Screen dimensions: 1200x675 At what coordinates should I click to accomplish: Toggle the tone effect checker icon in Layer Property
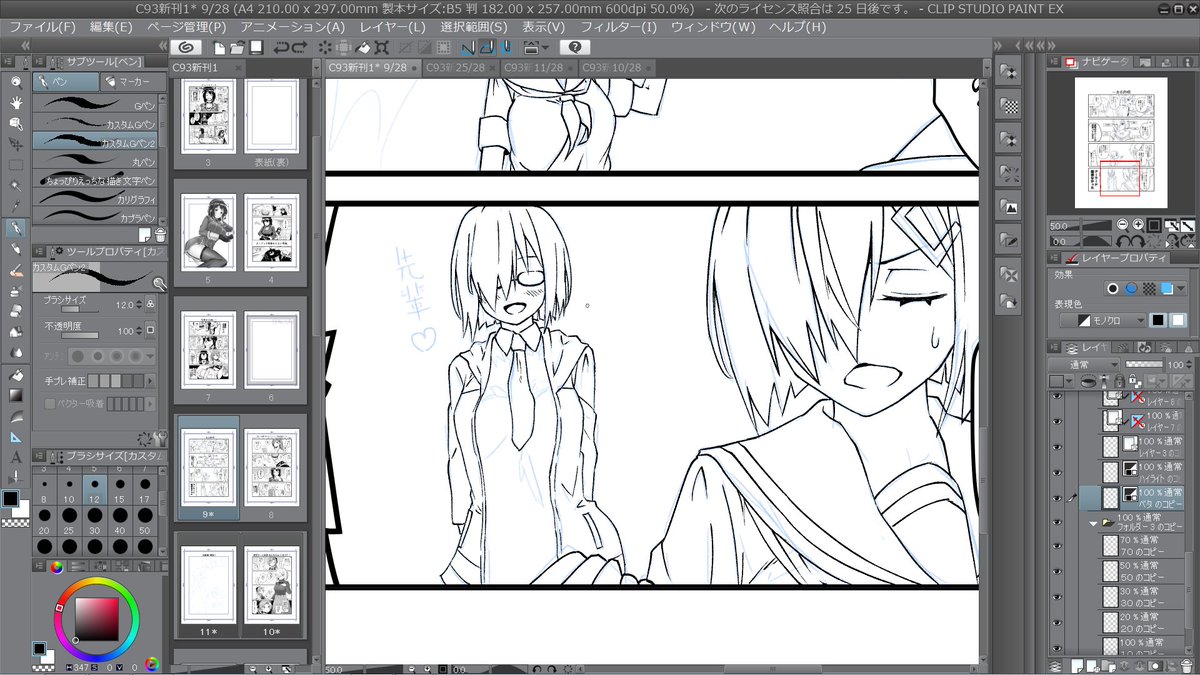click(1149, 289)
